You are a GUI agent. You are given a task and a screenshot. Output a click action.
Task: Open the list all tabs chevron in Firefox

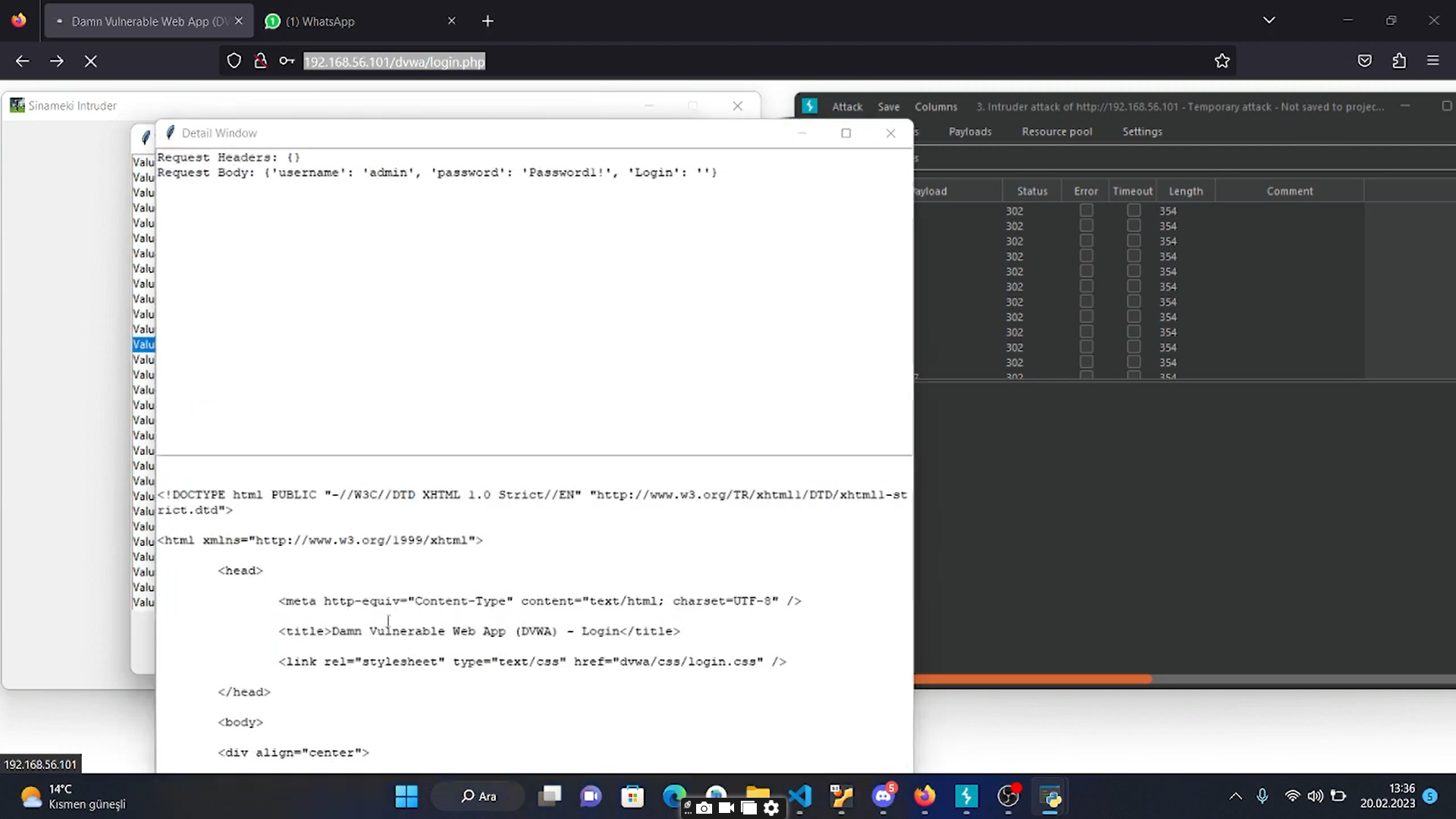tap(1269, 20)
